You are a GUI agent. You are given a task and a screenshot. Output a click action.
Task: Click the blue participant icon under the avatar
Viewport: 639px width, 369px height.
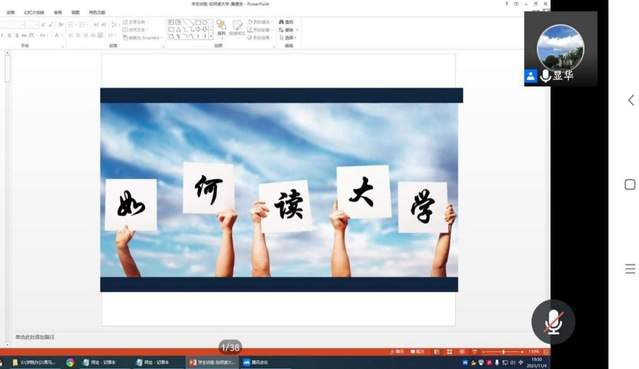(x=531, y=76)
